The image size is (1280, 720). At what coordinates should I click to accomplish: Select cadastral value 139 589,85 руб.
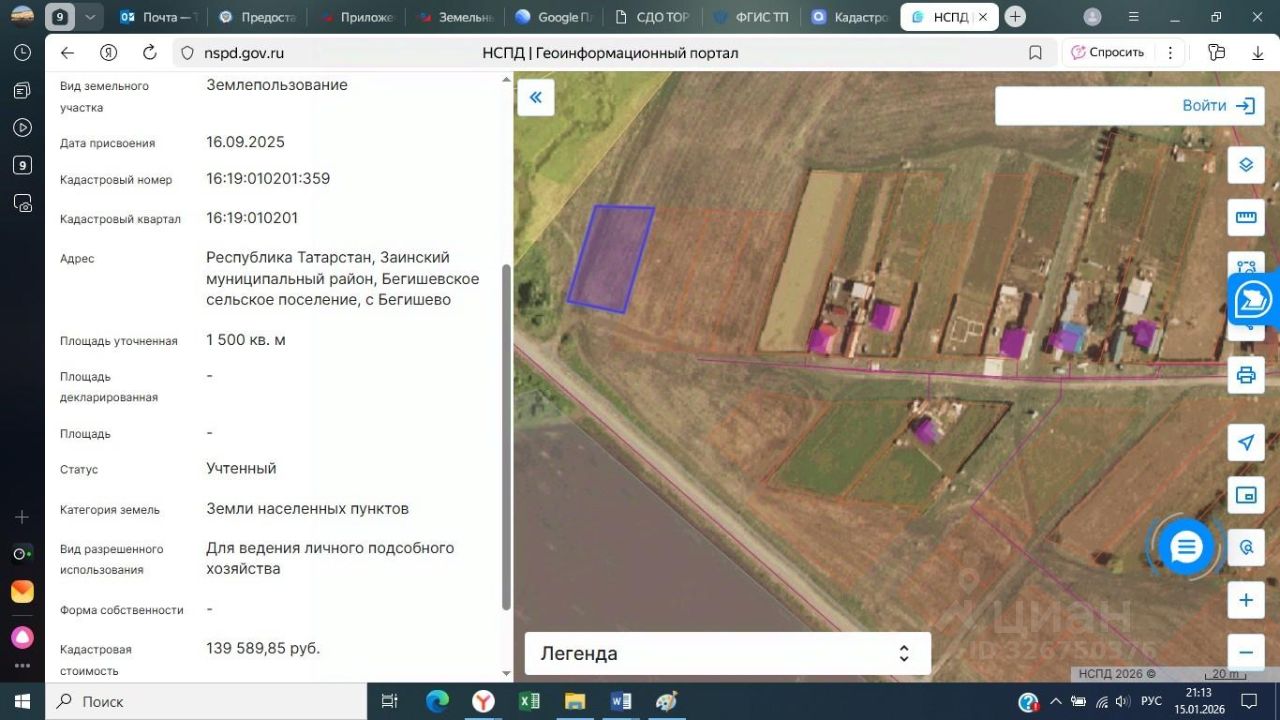[263, 648]
